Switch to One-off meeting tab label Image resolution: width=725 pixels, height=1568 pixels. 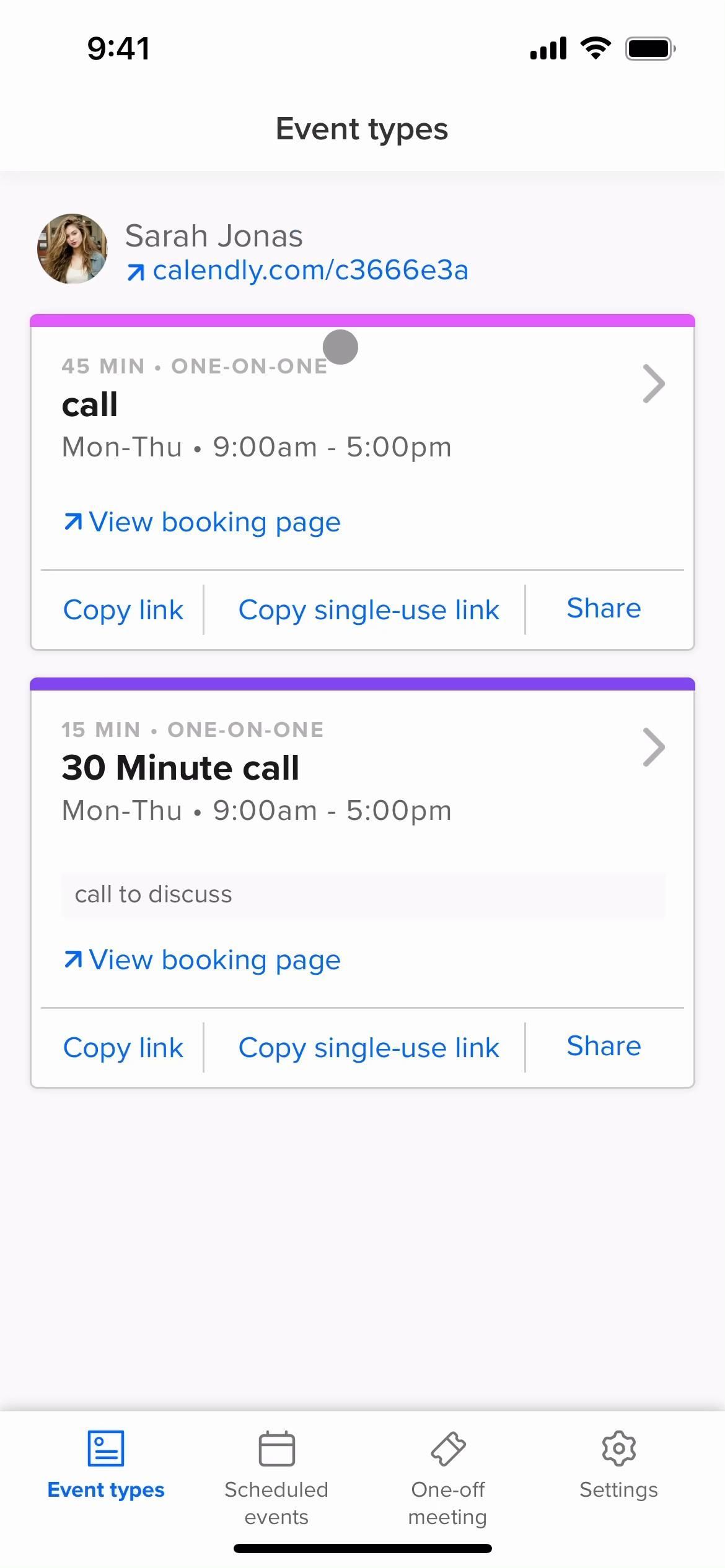coord(447,1503)
